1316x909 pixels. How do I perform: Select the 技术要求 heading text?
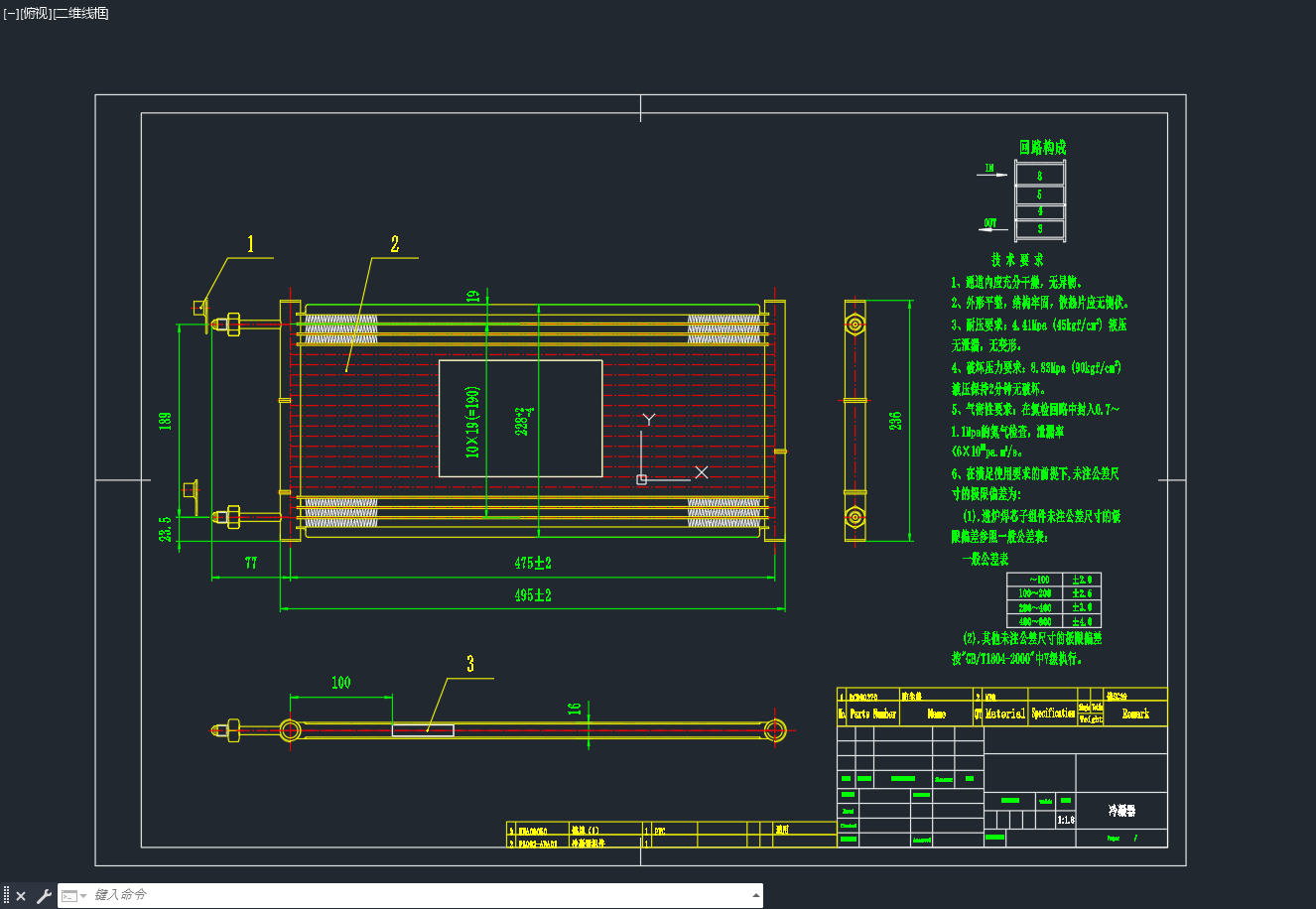(x=1017, y=259)
